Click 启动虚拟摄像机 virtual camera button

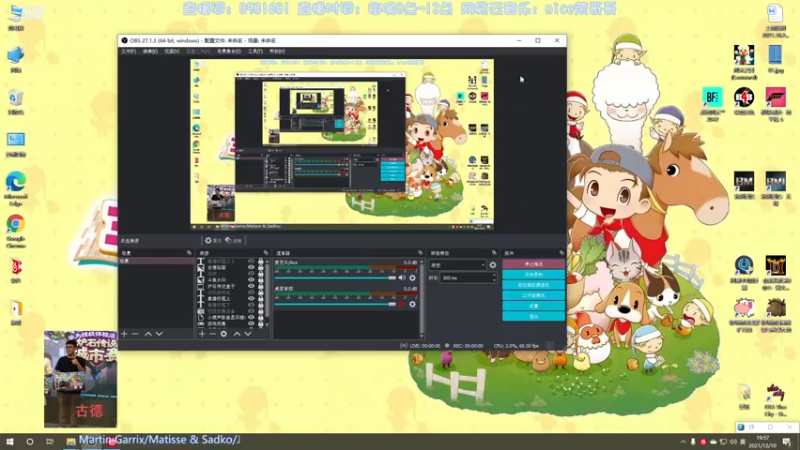pyautogui.click(x=534, y=285)
